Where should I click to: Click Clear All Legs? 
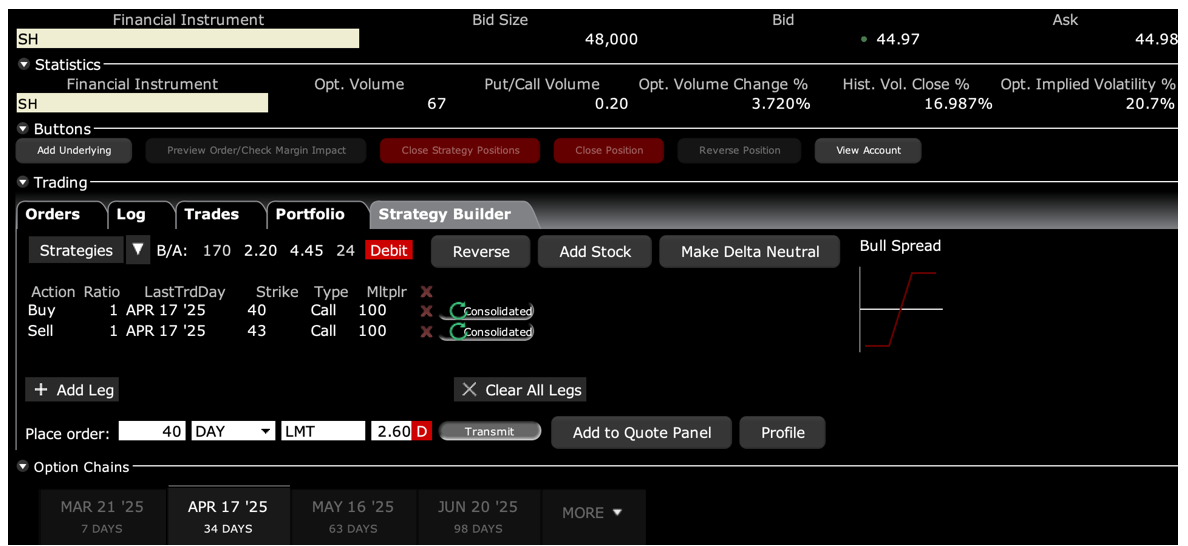click(x=521, y=390)
